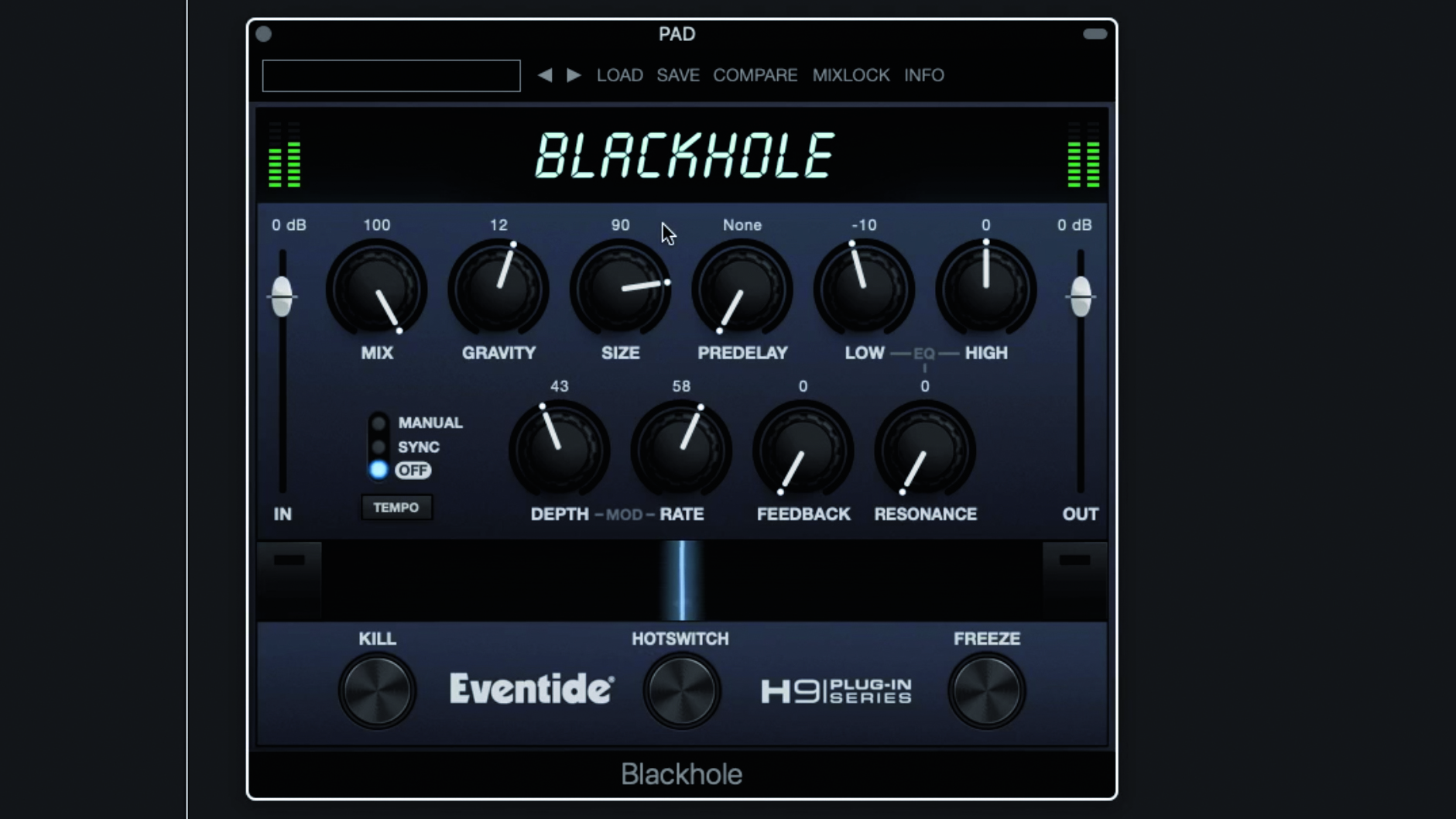Screen dimensions: 1456x819
Task: Click the RATE value 58
Action: 681,386
